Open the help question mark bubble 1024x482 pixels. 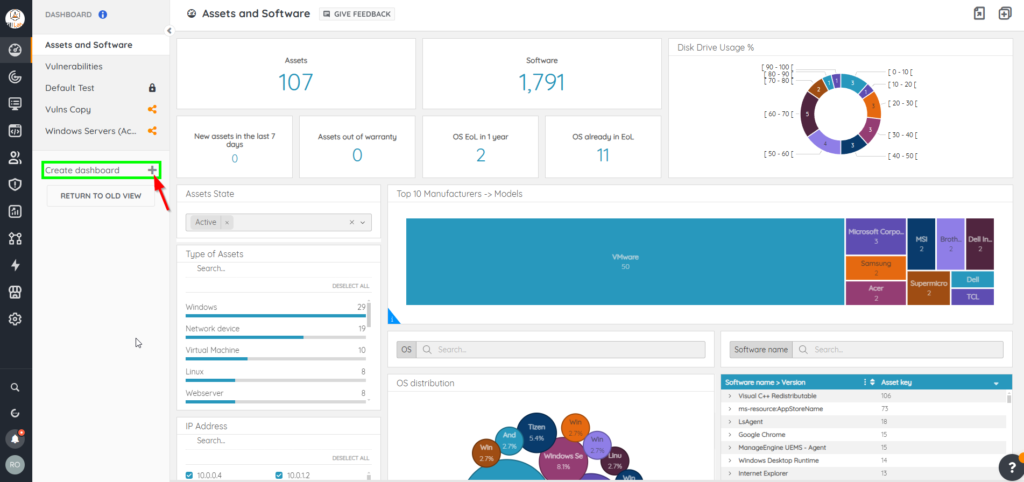point(1010,466)
